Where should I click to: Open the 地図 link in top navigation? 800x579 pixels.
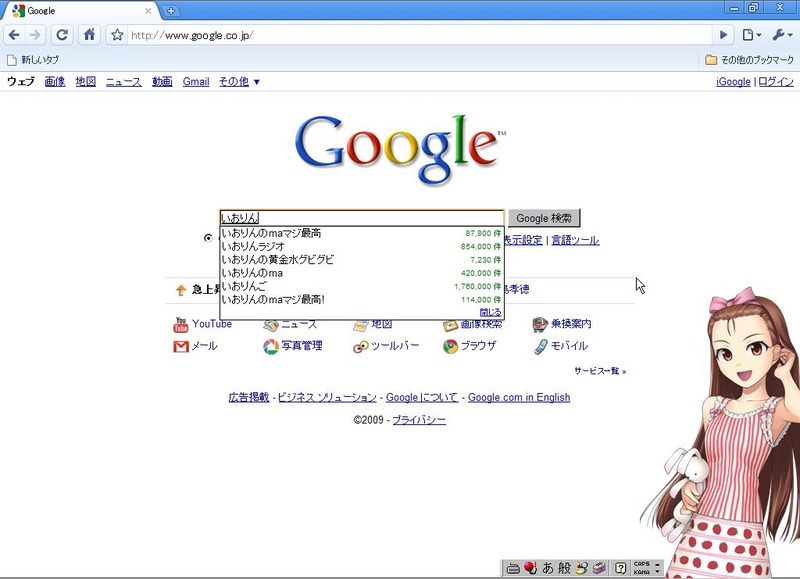click(86, 82)
